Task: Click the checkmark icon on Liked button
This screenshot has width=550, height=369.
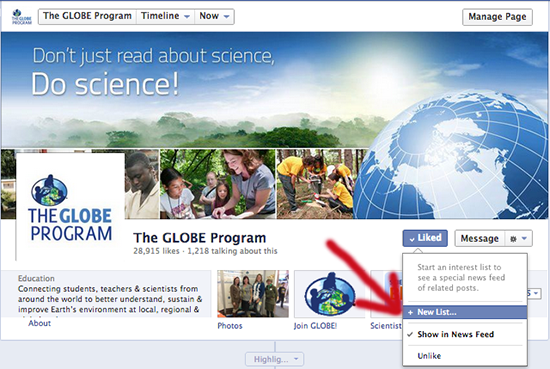Action: [x=412, y=239]
